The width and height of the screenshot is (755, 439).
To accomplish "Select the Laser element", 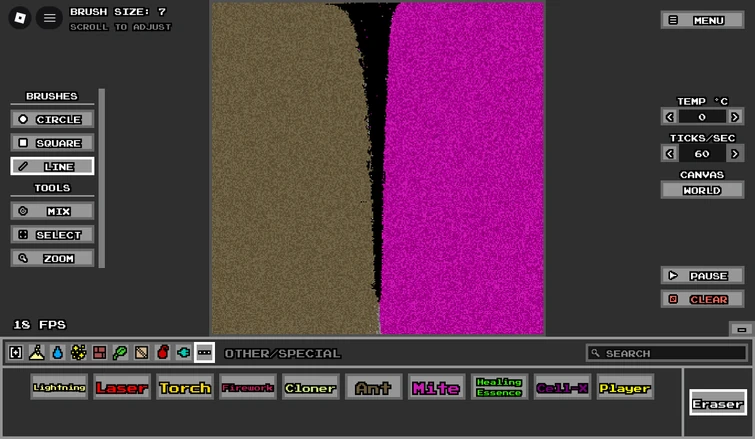I will (122, 387).
